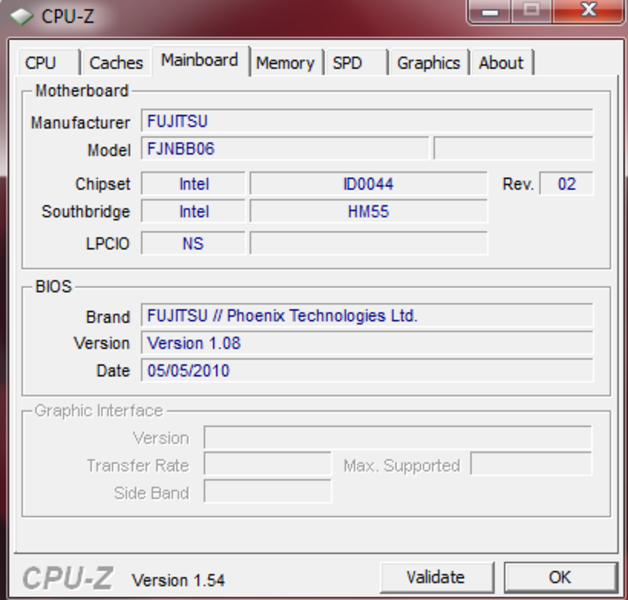628x600 pixels.
Task: Select the Mainboard tab
Action: pos(200,60)
